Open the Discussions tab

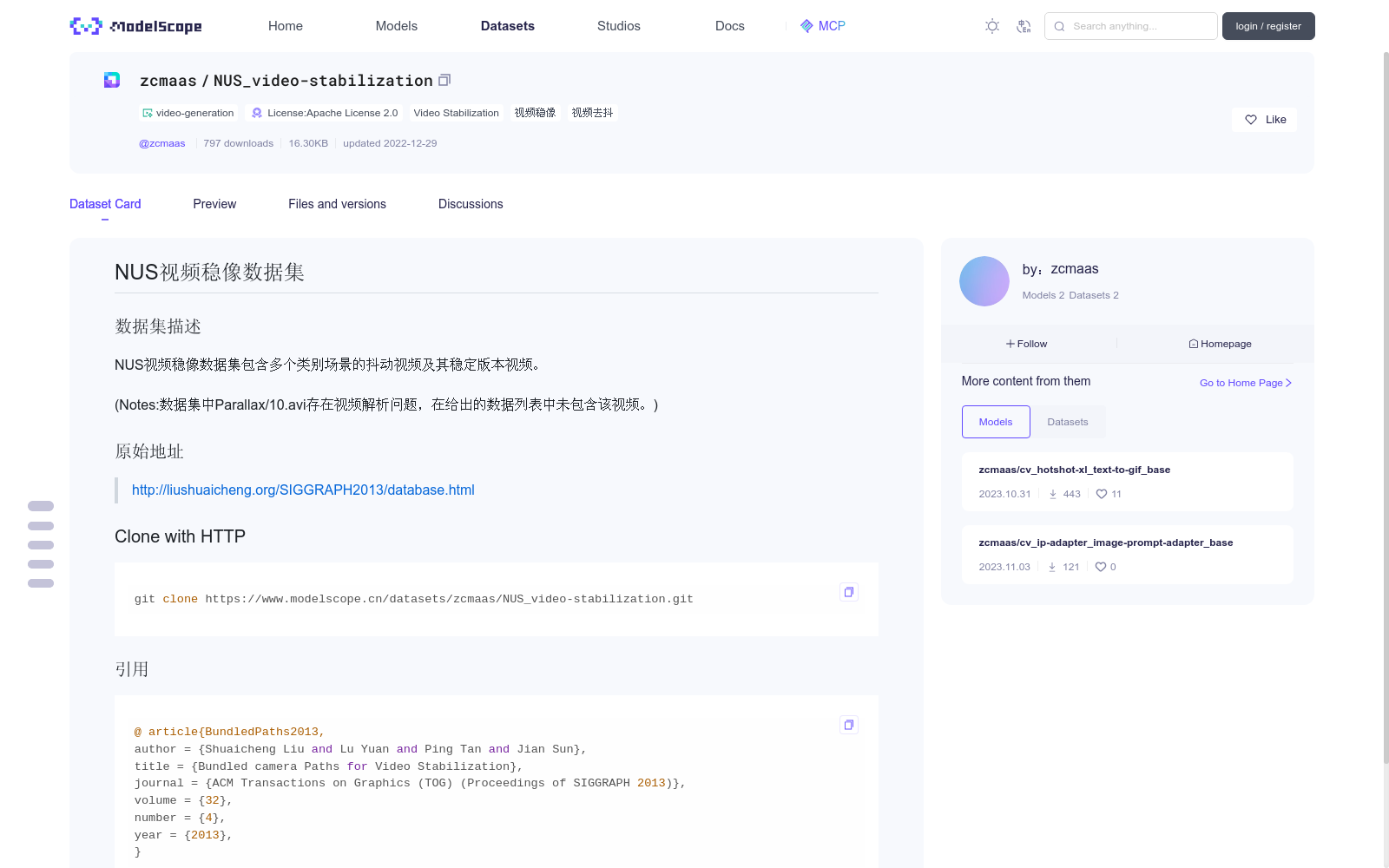471,204
